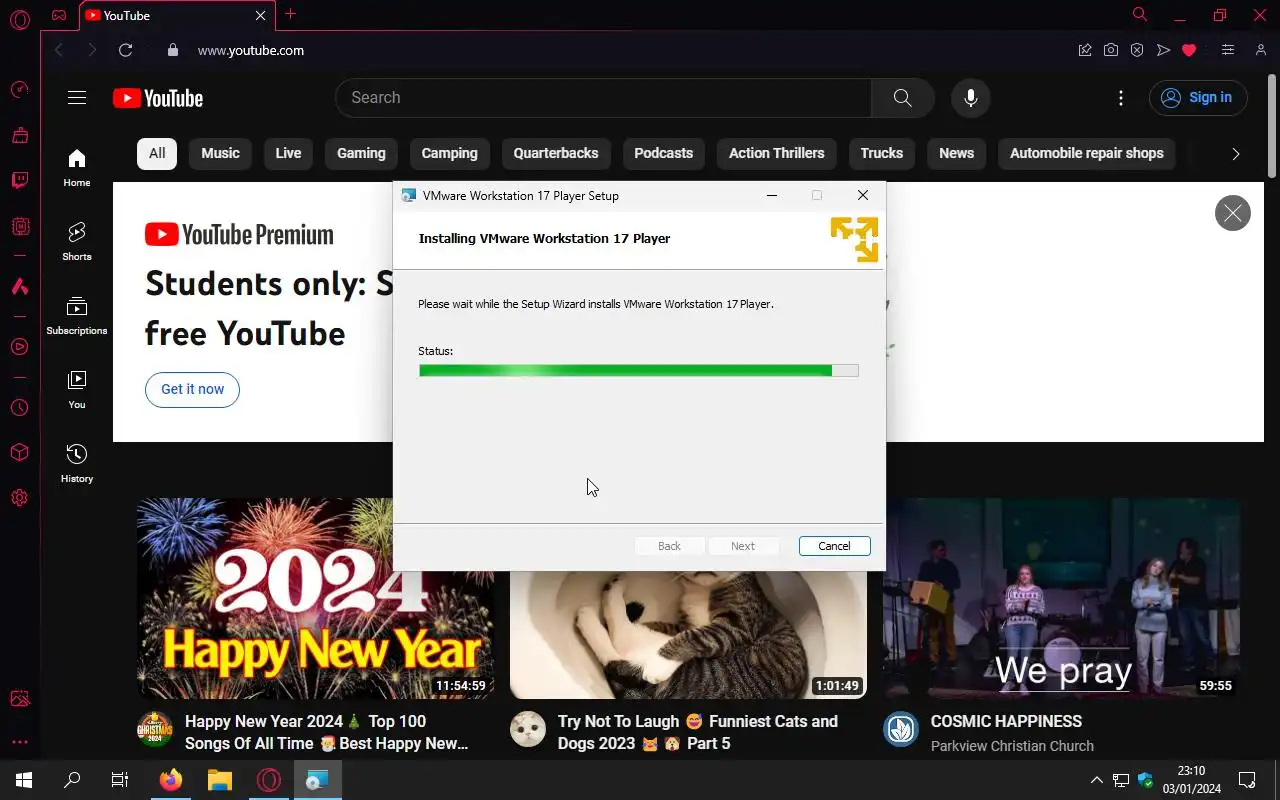
Task: Open Opera sidebar history clock
Action: [19, 408]
